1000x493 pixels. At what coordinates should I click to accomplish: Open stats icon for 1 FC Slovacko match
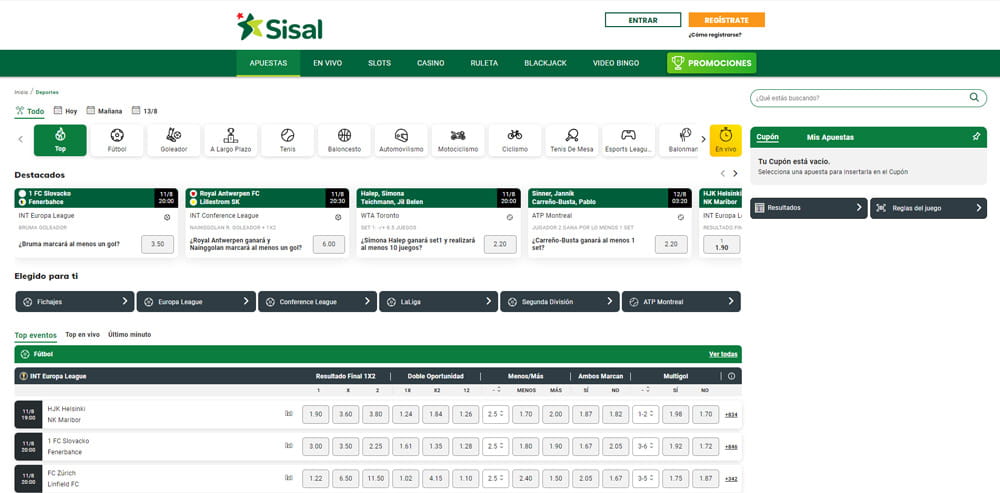[289, 445]
